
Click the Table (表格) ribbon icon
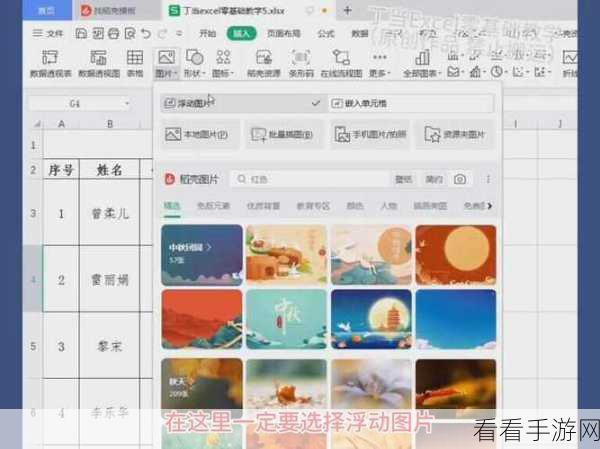click(x=135, y=64)
